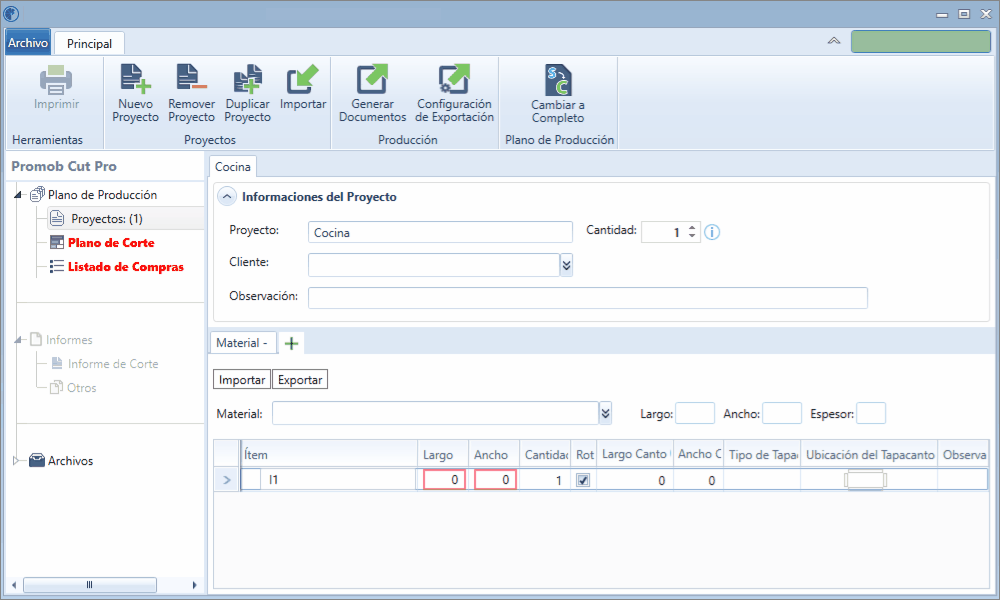Screen dimensions: 1000x600
Task: Toggle the Rot checkbox for item I1
Action: pos(583,480)
